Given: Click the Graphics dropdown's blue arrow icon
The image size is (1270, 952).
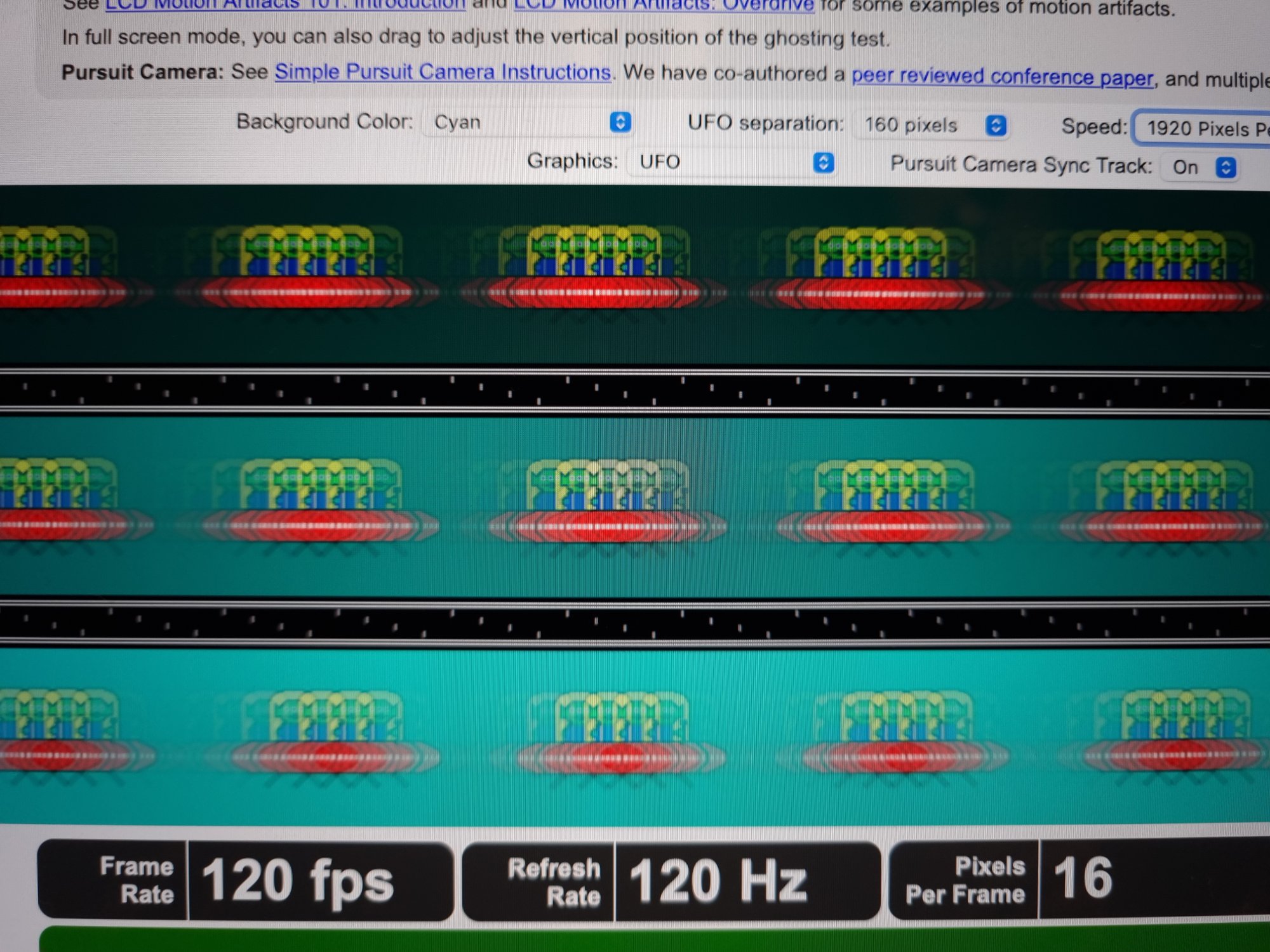Looking at the screenshot, I should (x=823, y=163).
